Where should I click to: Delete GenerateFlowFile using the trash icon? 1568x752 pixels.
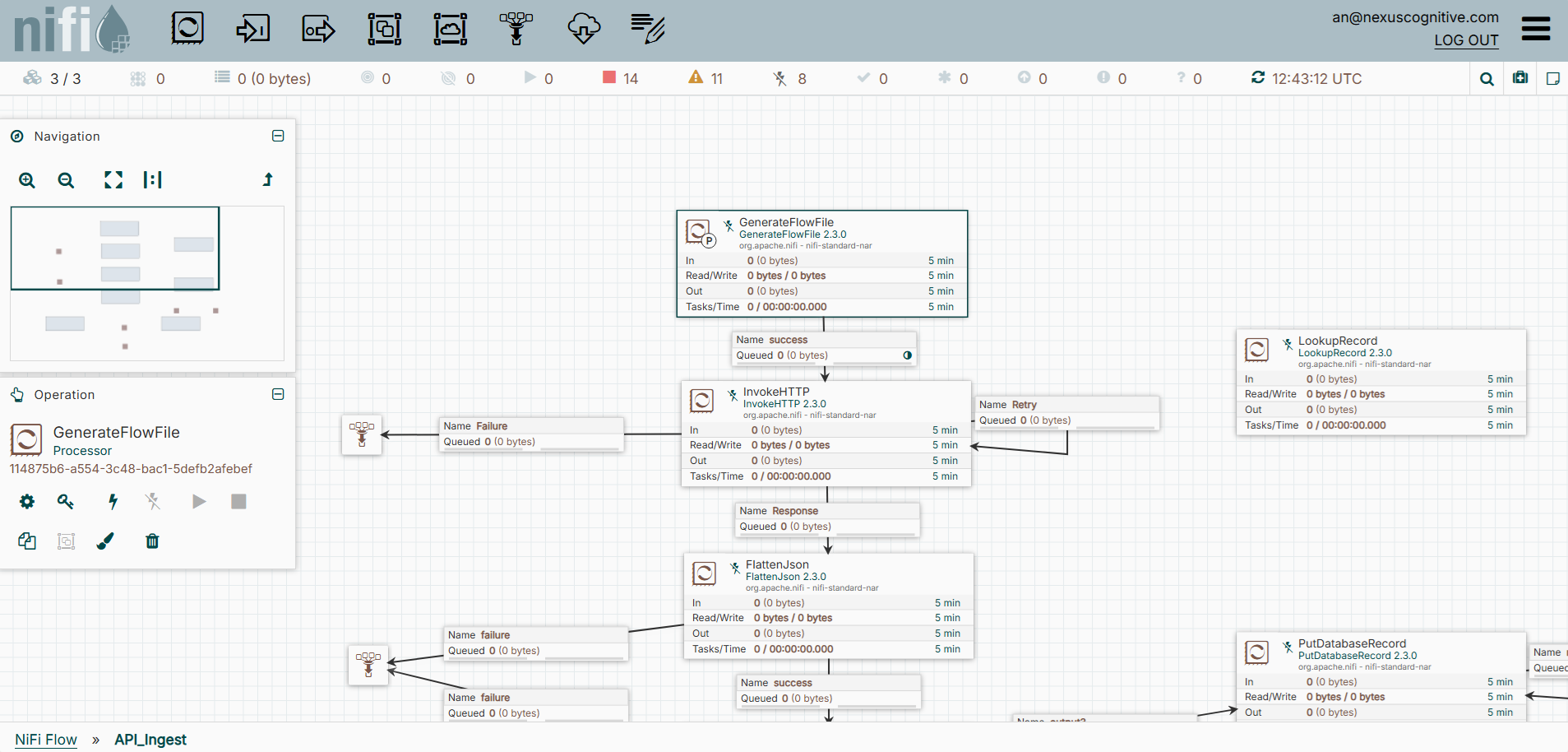click(152, 541)
